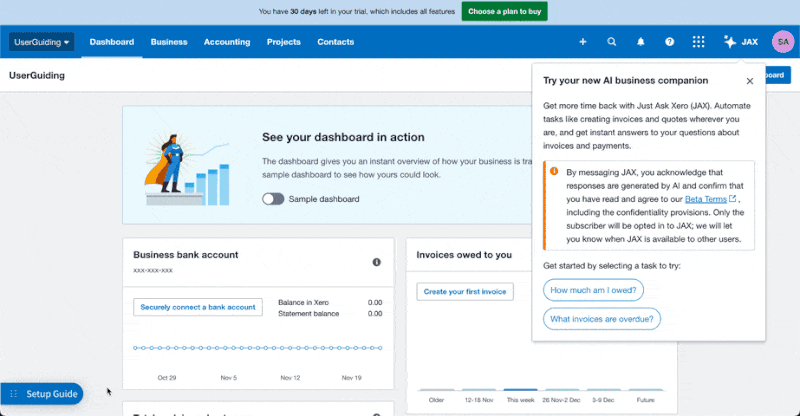Image resolution: width=800 pixels, height=416 pixels.
Task: Click Create your first invoice
Action: (x=465, y=291)
